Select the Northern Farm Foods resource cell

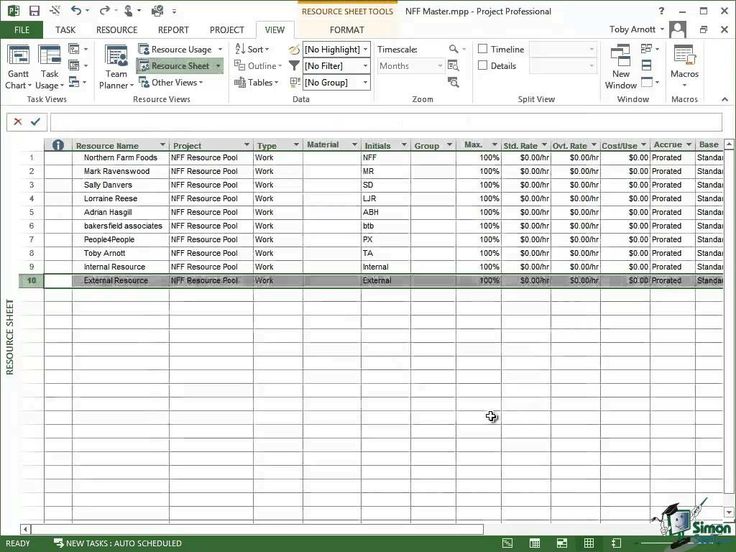point(121,158)
